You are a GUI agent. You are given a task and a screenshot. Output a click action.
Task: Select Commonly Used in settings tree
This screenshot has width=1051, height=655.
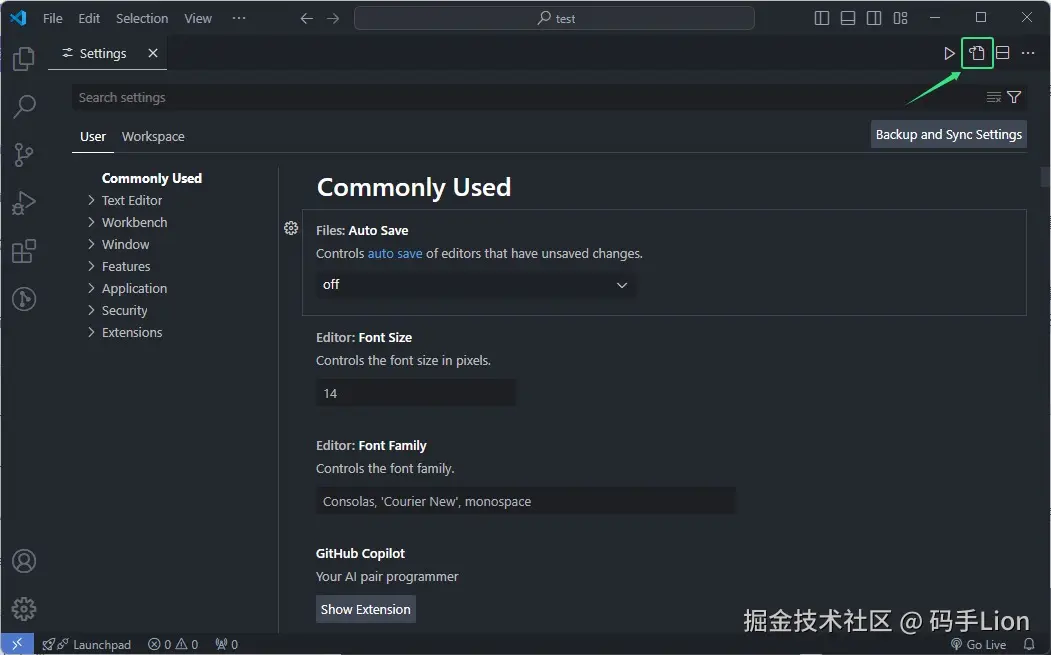pyautogui.click(x=151, y=178)
